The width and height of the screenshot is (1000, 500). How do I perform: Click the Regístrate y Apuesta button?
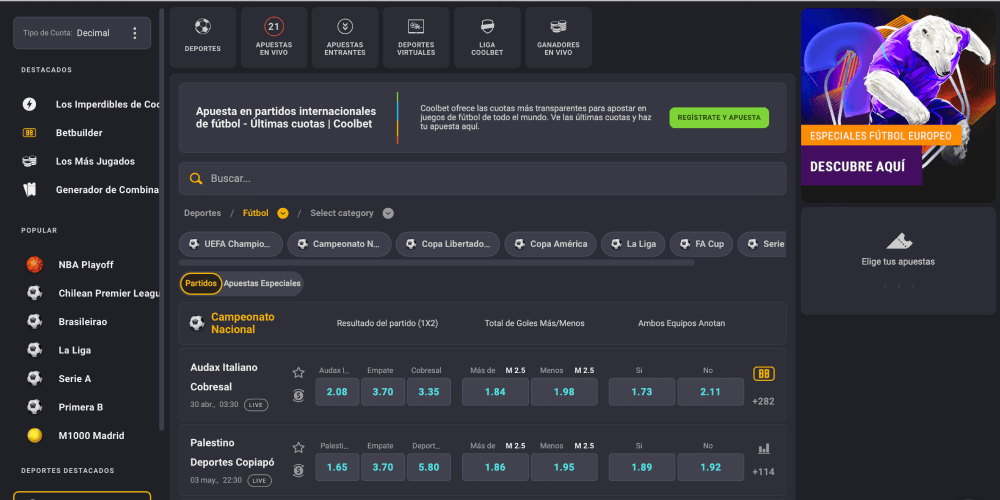point(719,118)
